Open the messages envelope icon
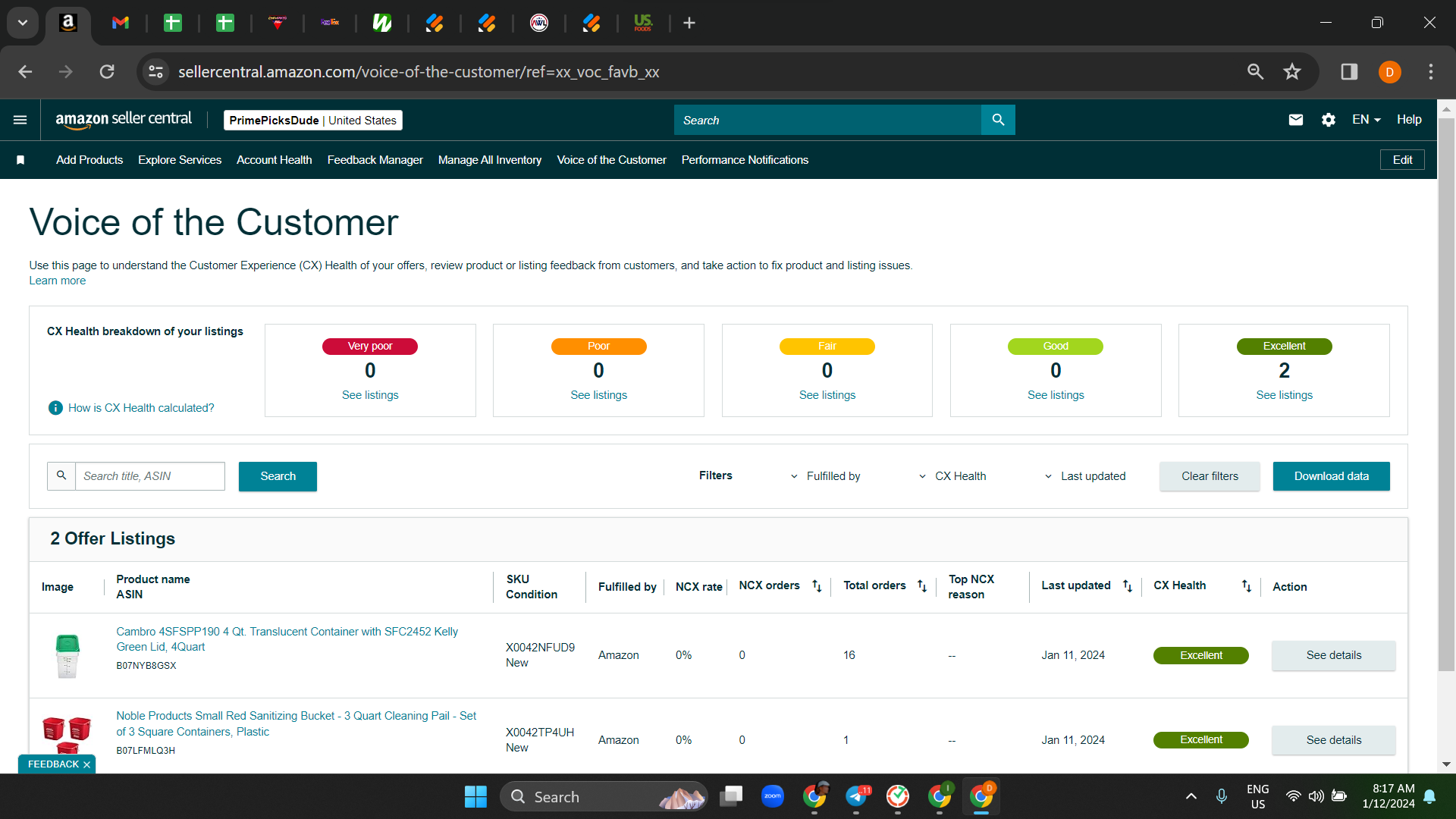Image resolution: width=1456 pixels, height=819 pixels. (x=1296, y=120)
